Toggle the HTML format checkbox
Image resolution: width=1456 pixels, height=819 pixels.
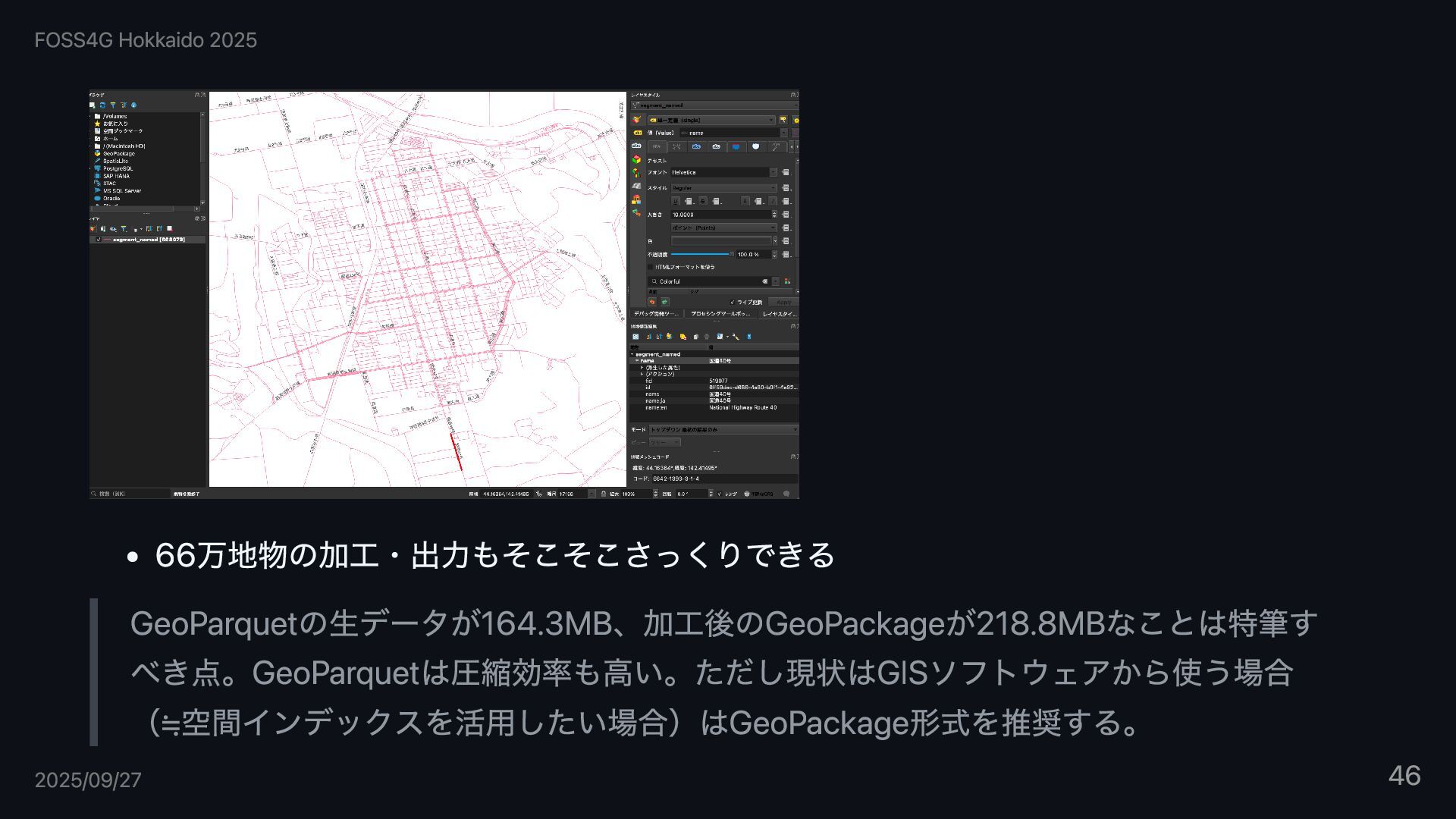[x=651, y=267]
